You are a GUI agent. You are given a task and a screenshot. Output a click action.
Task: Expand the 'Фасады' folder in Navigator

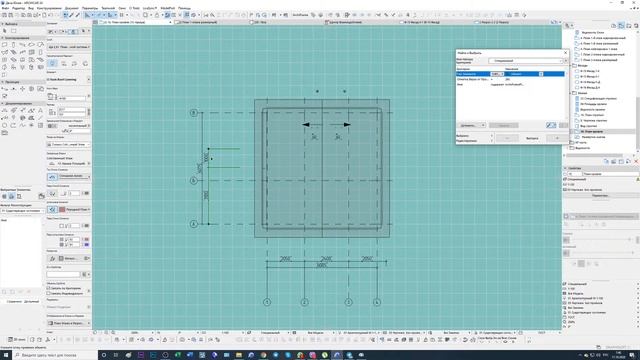tap(571, 65)
